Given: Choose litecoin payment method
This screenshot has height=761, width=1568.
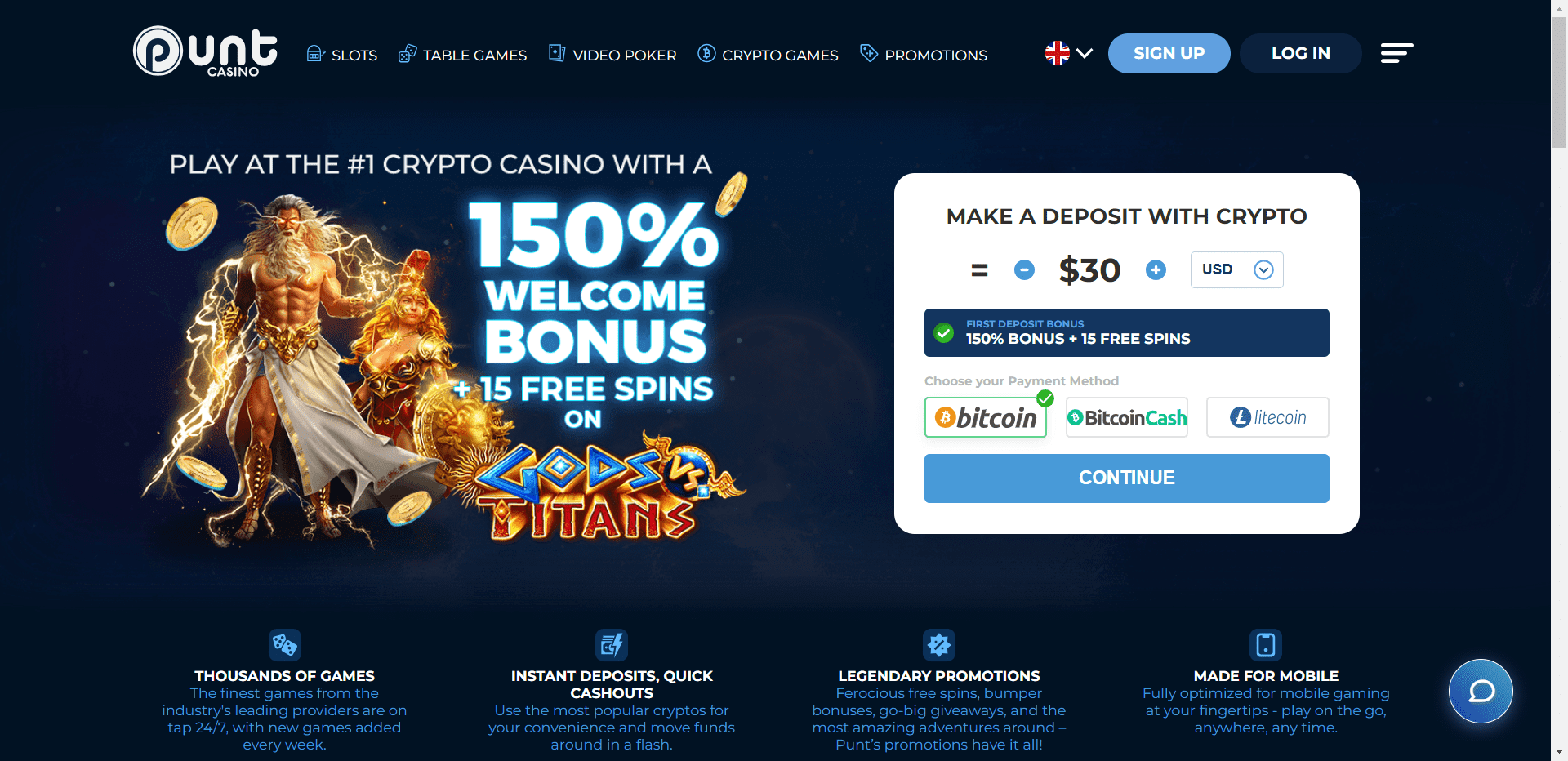Looking at the screenshot, I should click(x=1267, y=417).
